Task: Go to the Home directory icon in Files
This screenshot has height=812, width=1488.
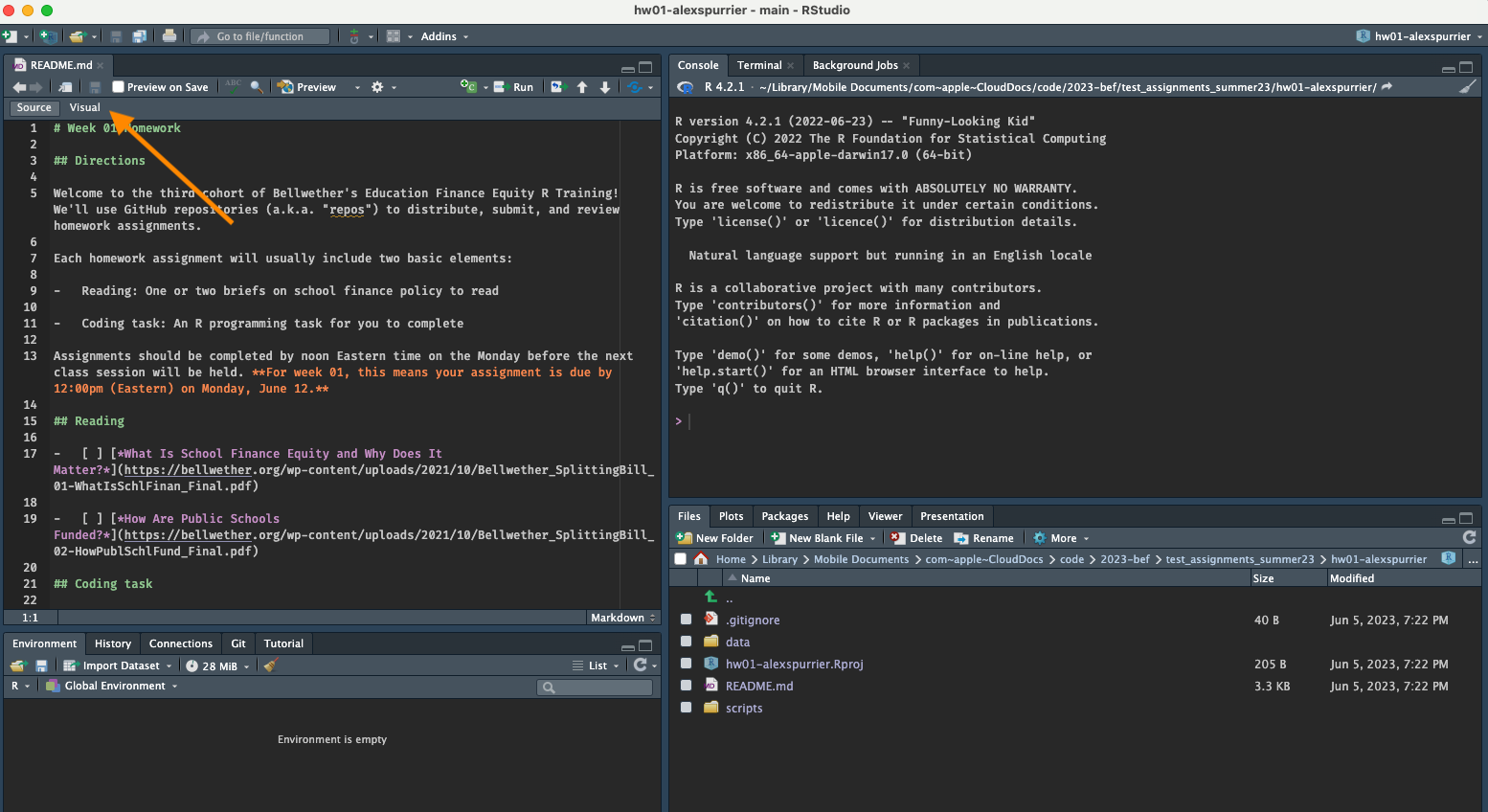Action: pyautogui.click(x=701, y=559)
